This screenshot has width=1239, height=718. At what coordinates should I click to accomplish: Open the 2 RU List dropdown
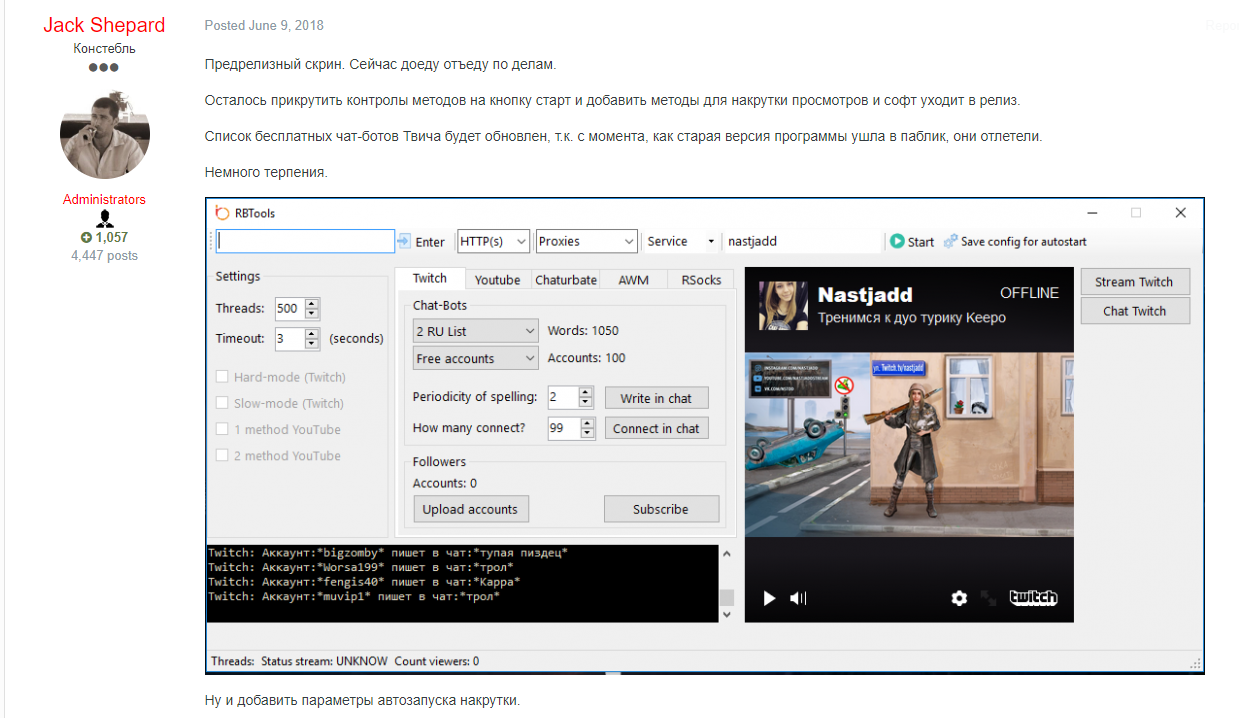pyautogui.click(x=475, y=331)
